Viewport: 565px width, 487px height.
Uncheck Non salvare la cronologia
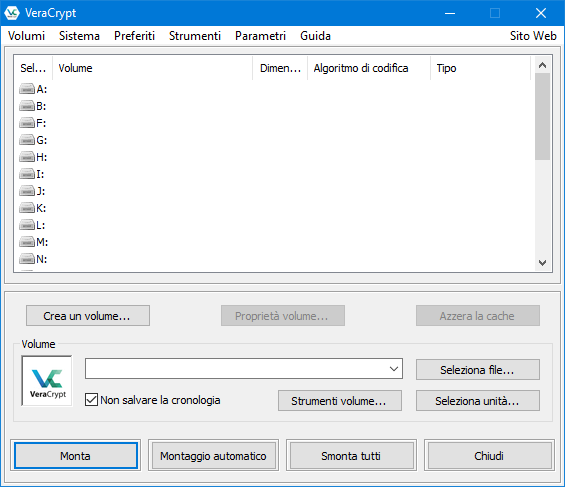click(91, 400)
